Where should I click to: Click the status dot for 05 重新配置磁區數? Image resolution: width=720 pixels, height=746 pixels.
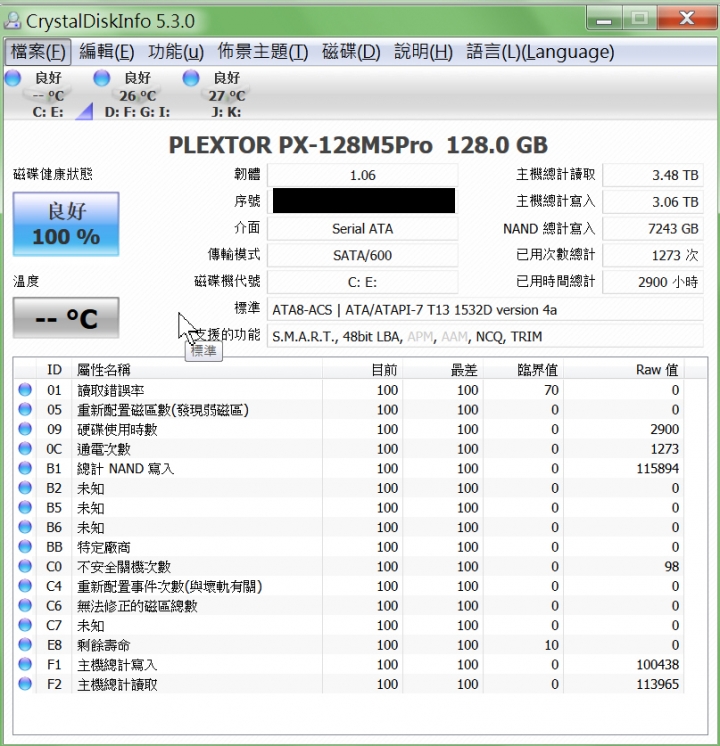click(x=25, y=410)
